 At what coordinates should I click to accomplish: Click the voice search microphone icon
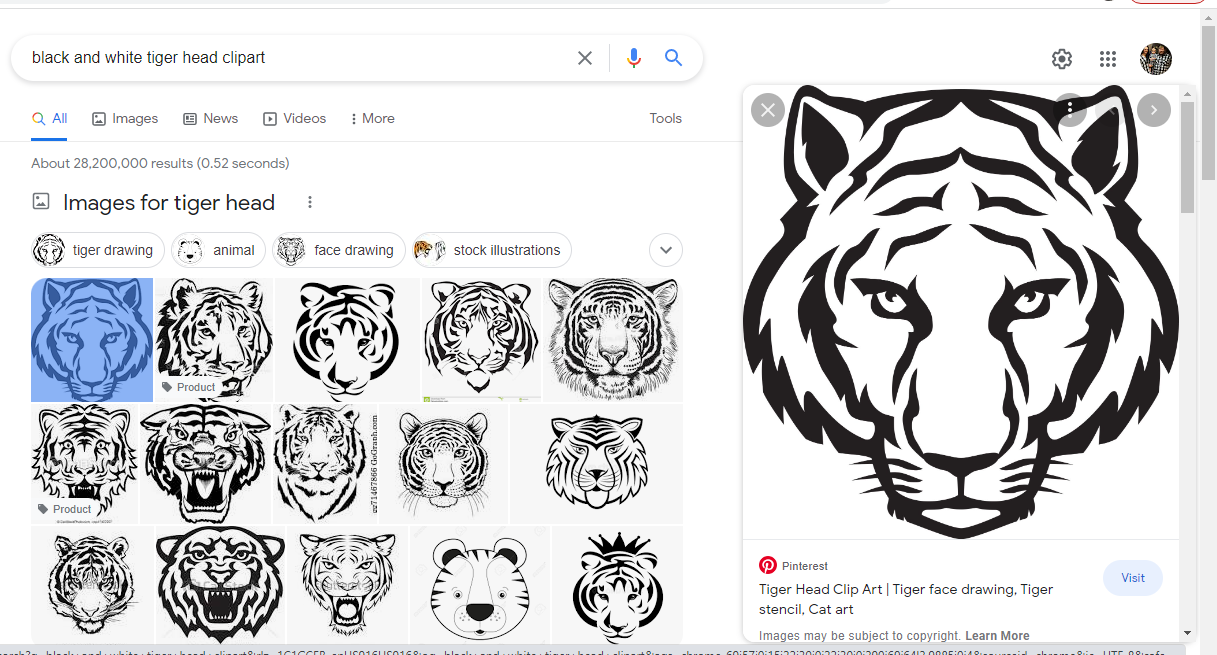tap(633, 58)
